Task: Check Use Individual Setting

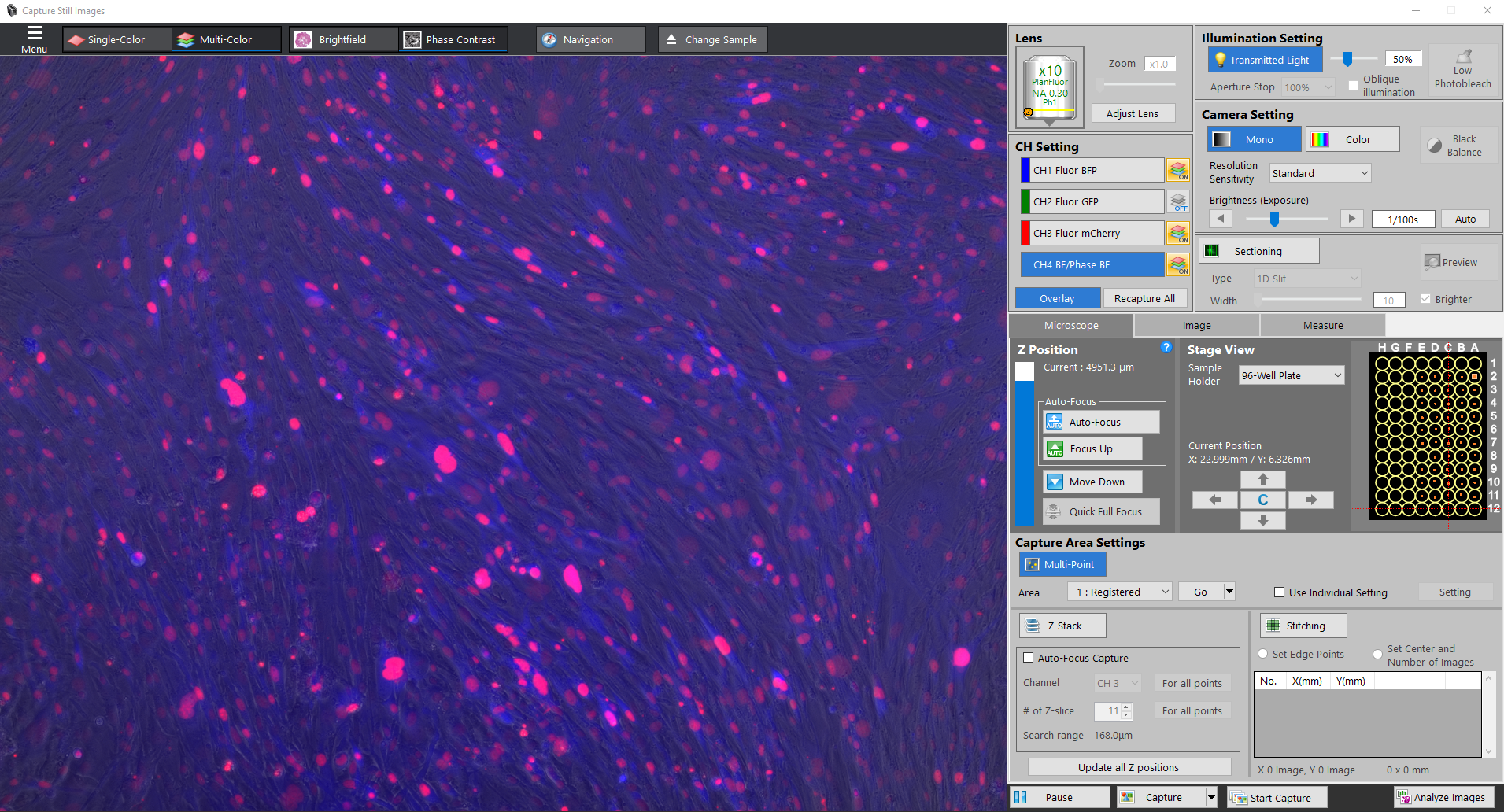Action: [x=1280, y=592]
